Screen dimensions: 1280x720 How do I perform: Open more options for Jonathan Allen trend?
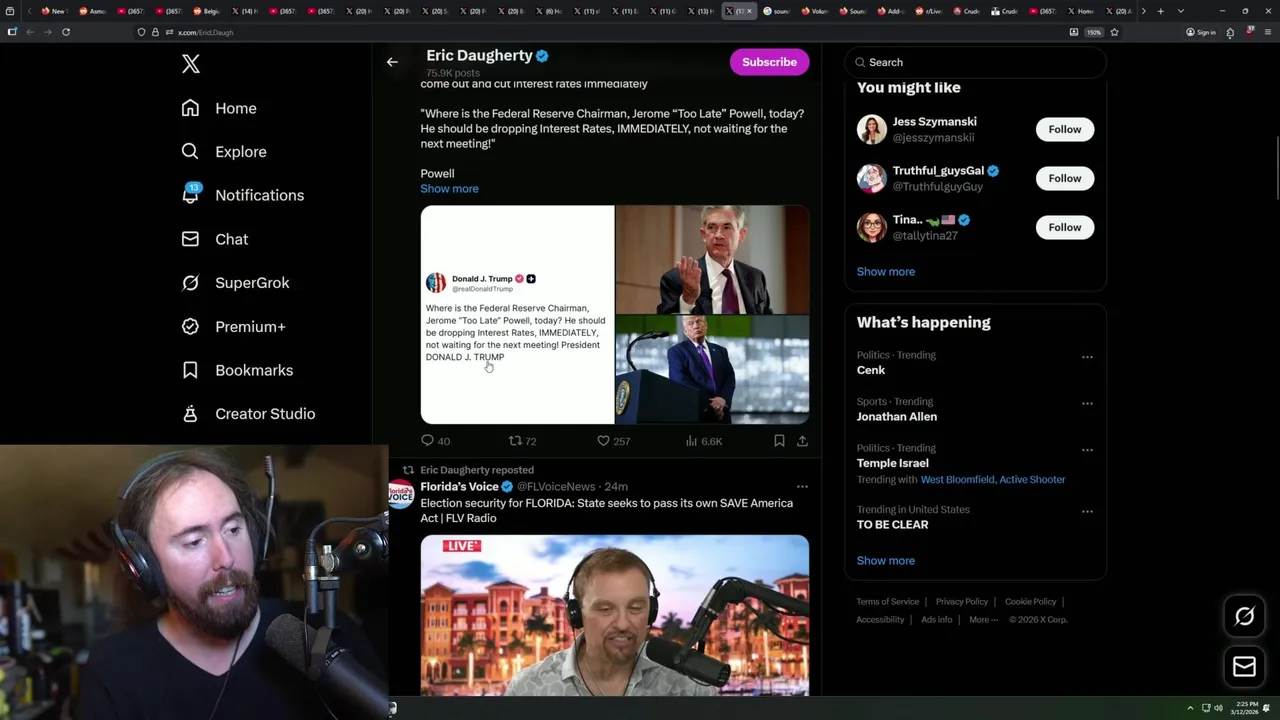(1087, 404)
